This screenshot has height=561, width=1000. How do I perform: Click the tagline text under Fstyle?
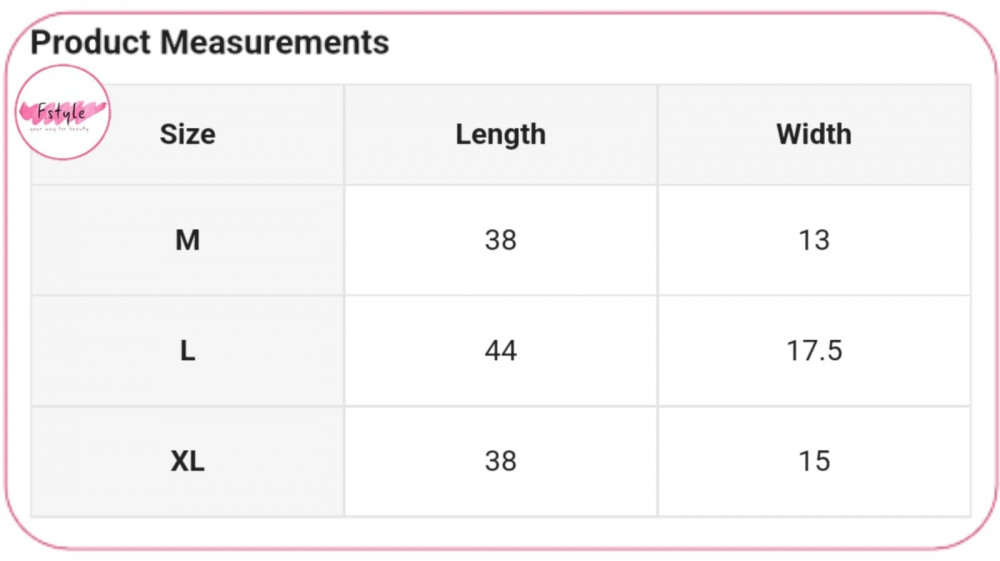point(59,129)
